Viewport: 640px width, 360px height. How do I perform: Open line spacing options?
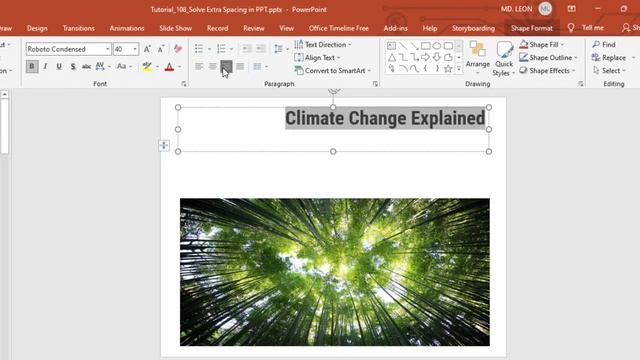tap(281, 49)
